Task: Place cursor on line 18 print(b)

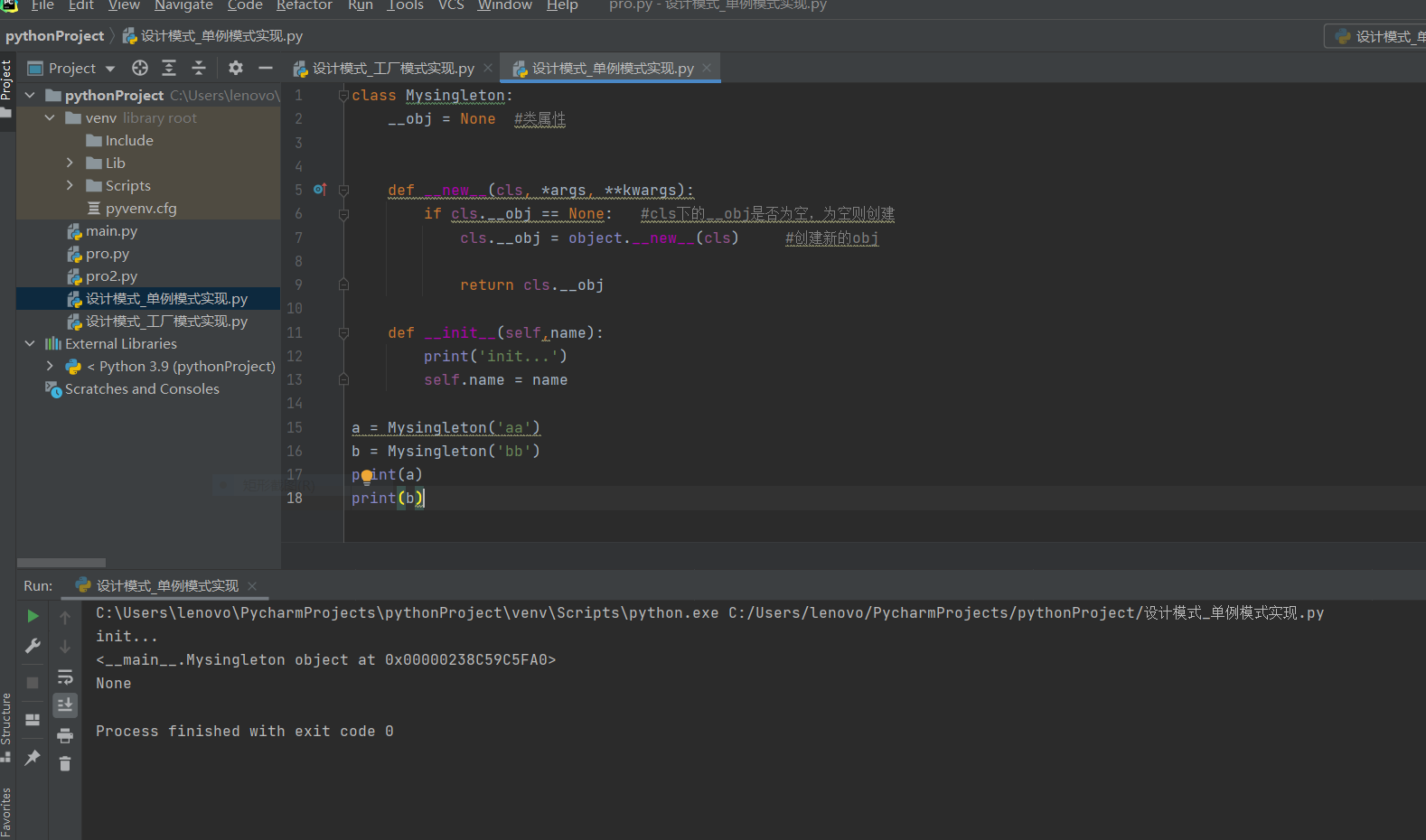Action: [x=388, y=499]
